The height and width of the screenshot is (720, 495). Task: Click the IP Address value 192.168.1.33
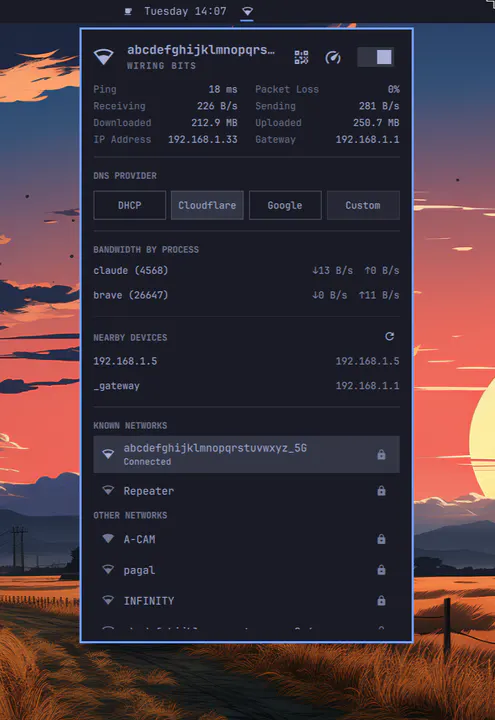[x=202, y=140]
